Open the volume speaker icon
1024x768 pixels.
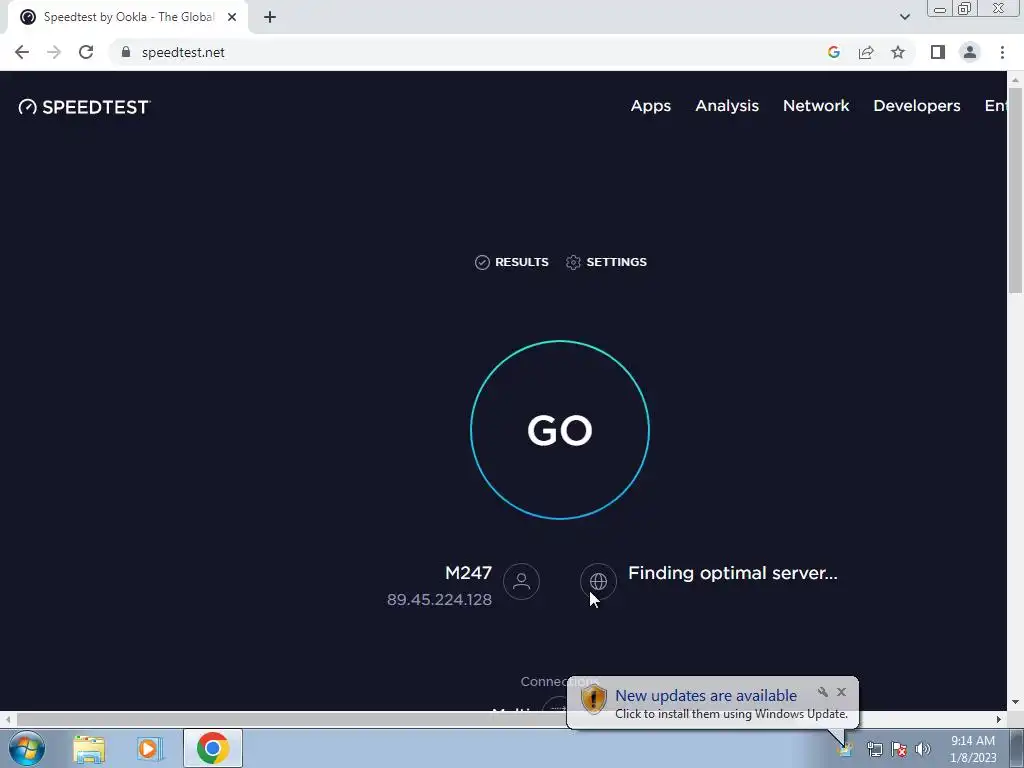(923, 749)
